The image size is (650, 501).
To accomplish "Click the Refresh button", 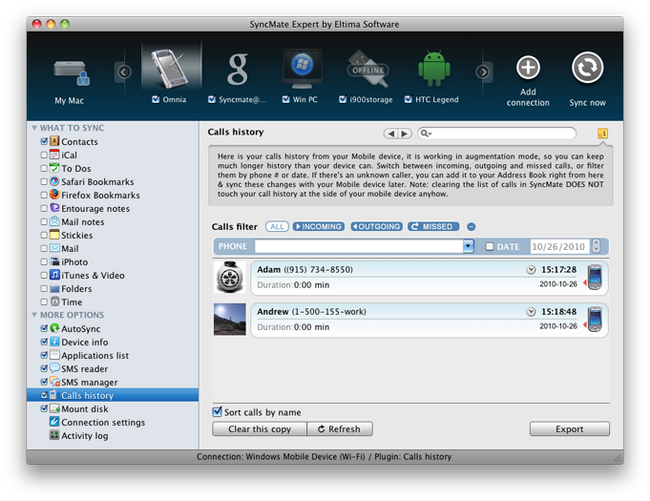I will (x=340, y=429).
